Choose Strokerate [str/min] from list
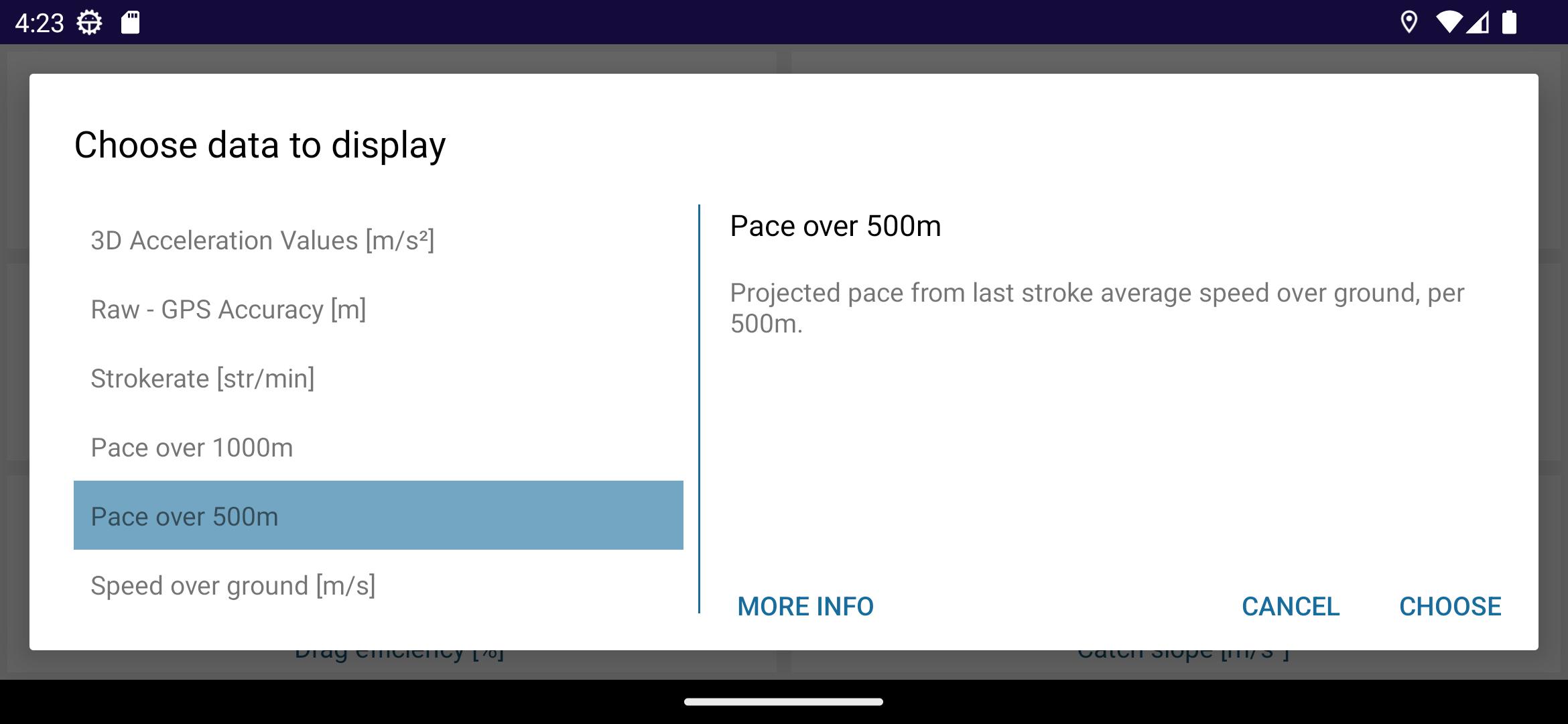The height and width of the screenshot is (724, 1568). coord(379,378)
